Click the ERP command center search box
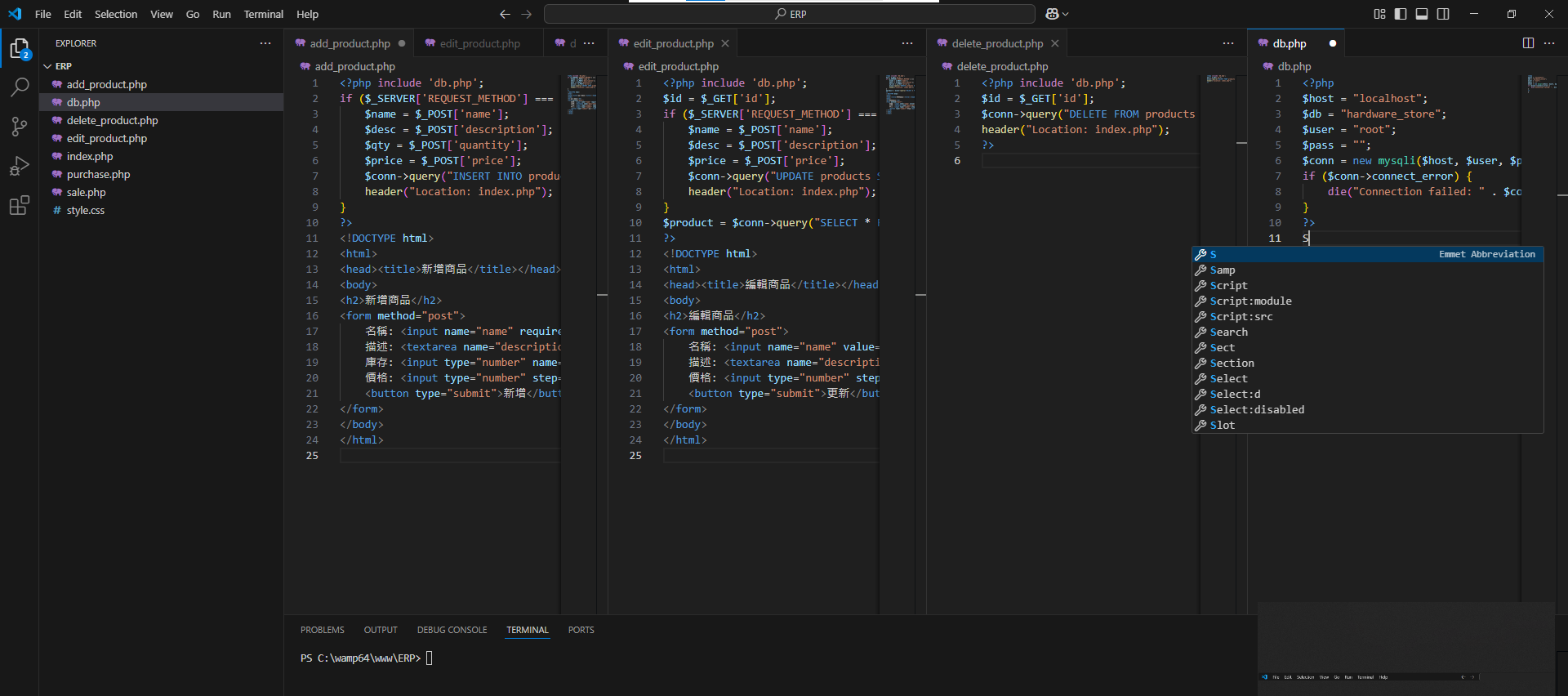The image size is (1568, 696). tap(789, 14)
